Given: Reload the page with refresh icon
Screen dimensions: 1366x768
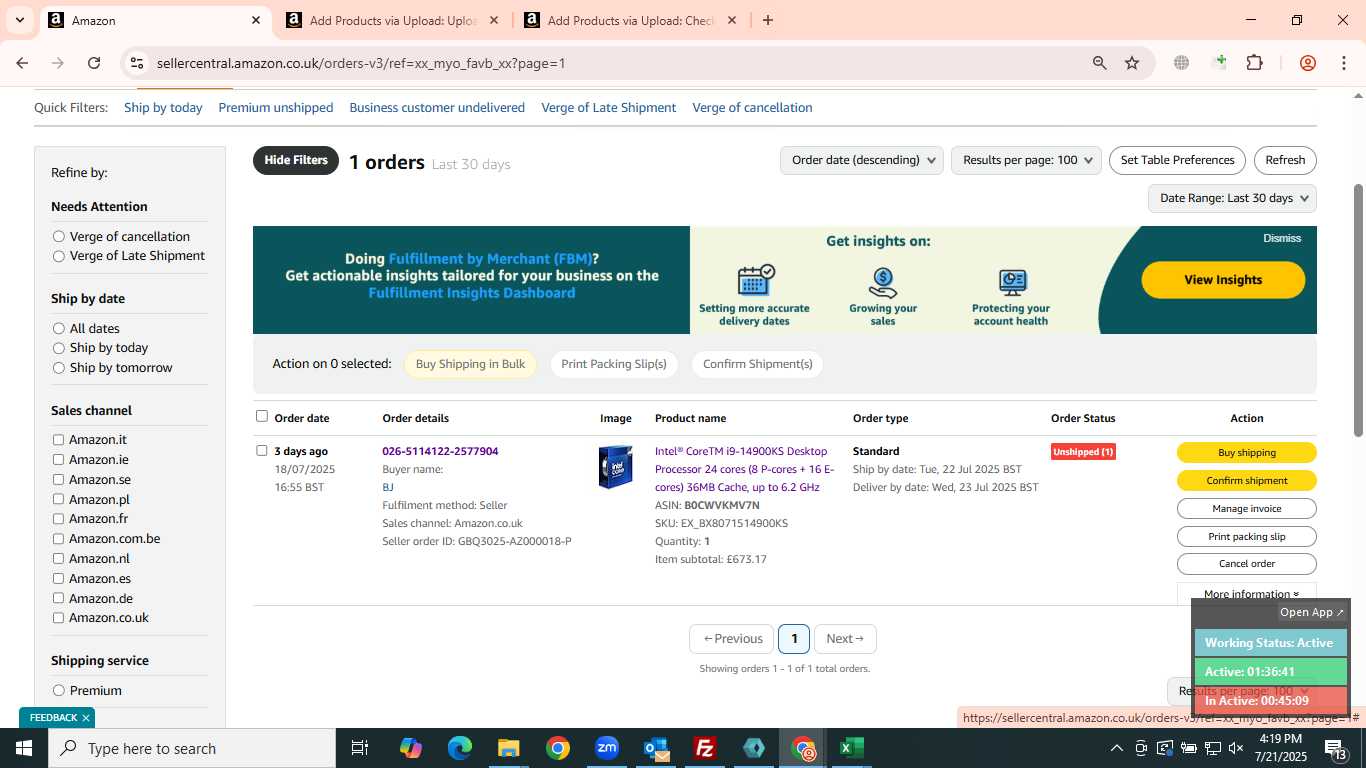Looking at the screenshot, I should [94, 63].
